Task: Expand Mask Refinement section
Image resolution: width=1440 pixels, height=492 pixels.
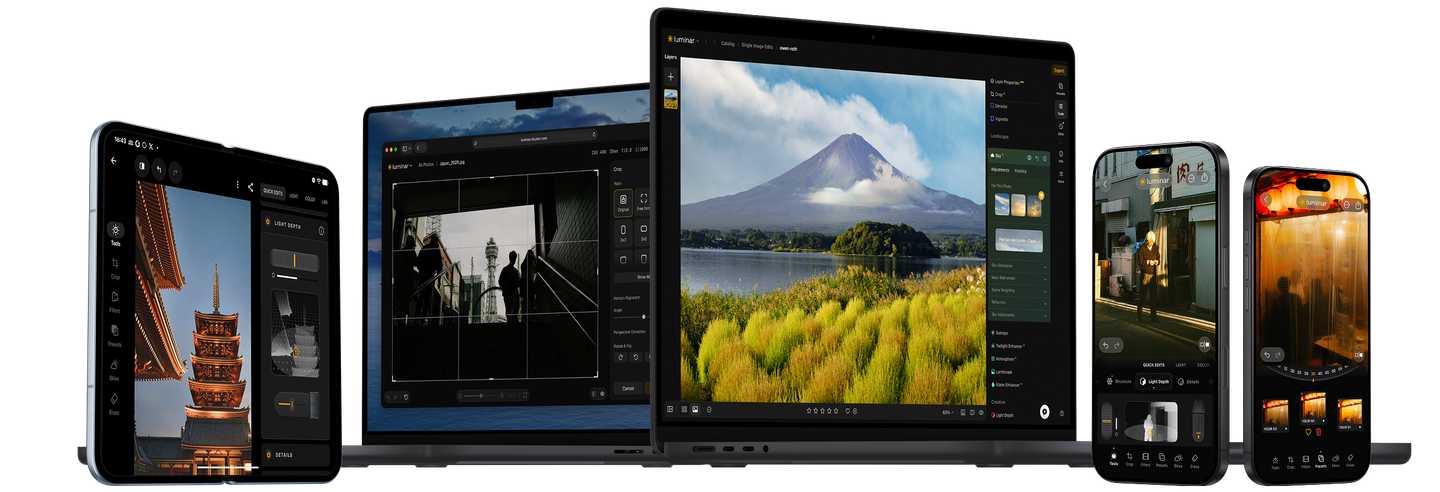Action: pyautogui.click(x=1018, y=277)
